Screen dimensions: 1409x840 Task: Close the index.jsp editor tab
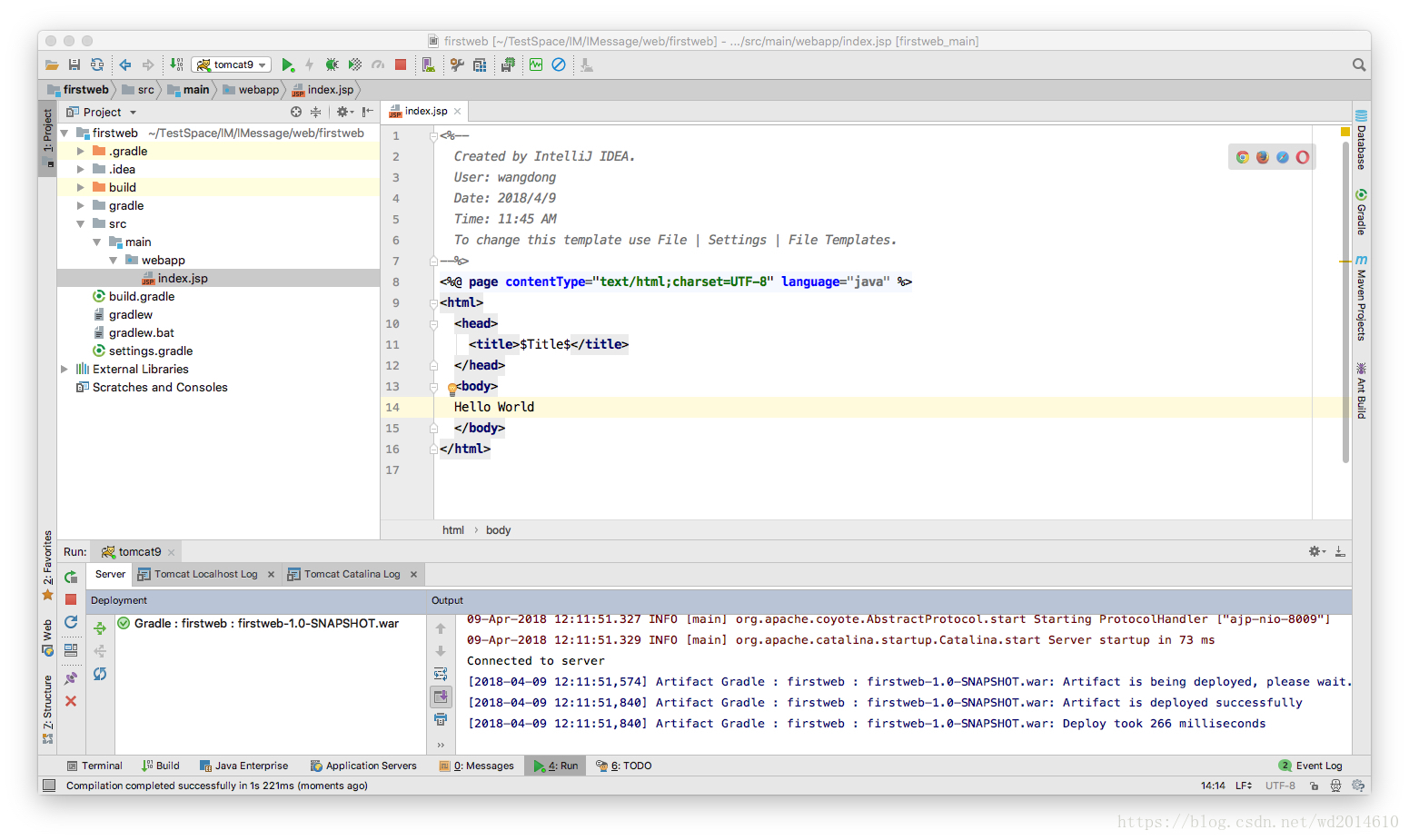[458, 111]
